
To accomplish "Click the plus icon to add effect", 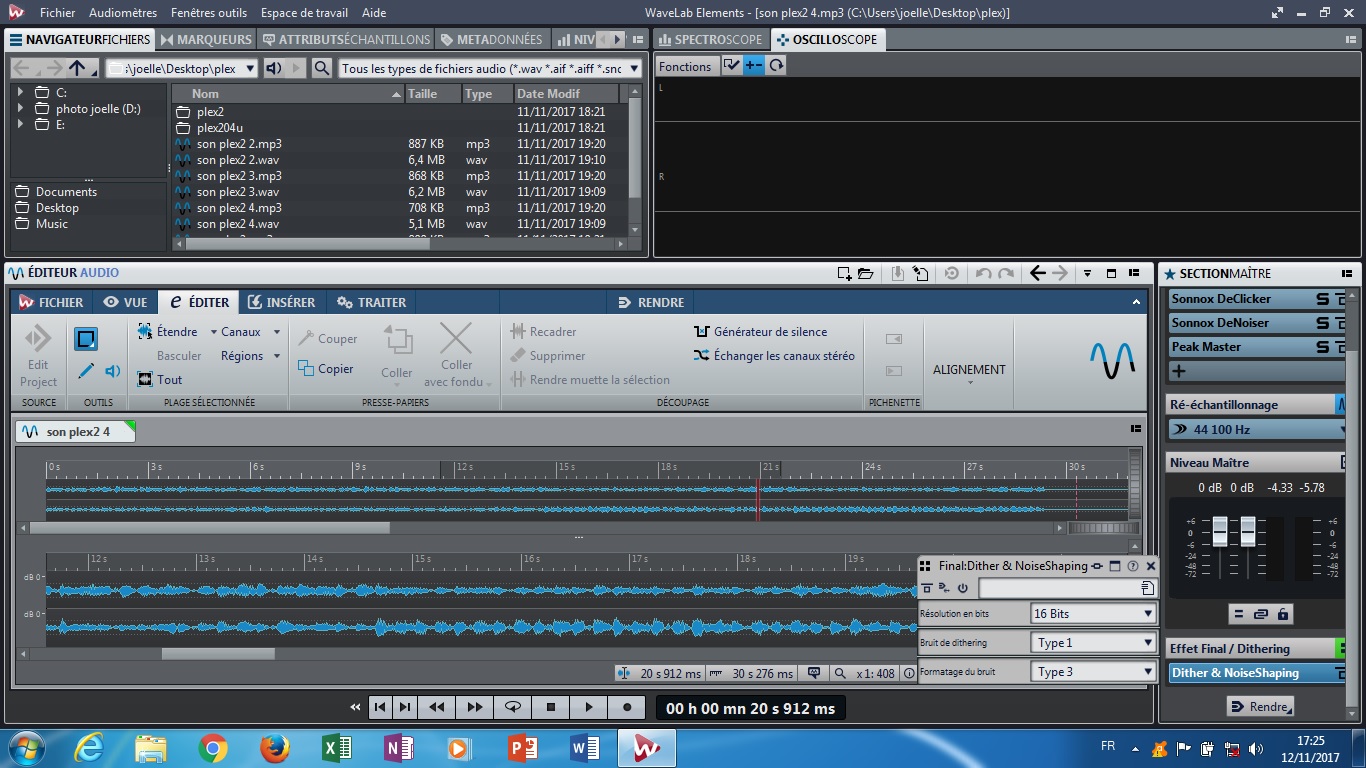I will [x=1179, y=371].
